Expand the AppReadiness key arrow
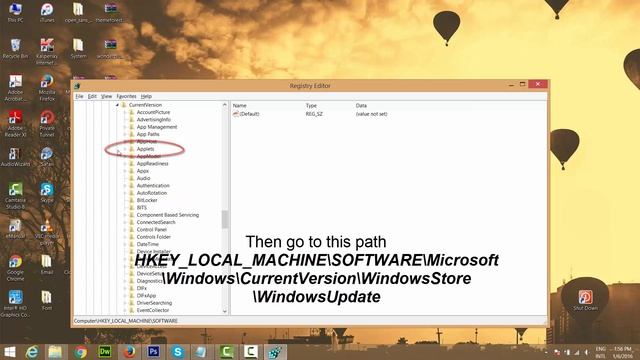640x360 pixels. pos(125,164)
